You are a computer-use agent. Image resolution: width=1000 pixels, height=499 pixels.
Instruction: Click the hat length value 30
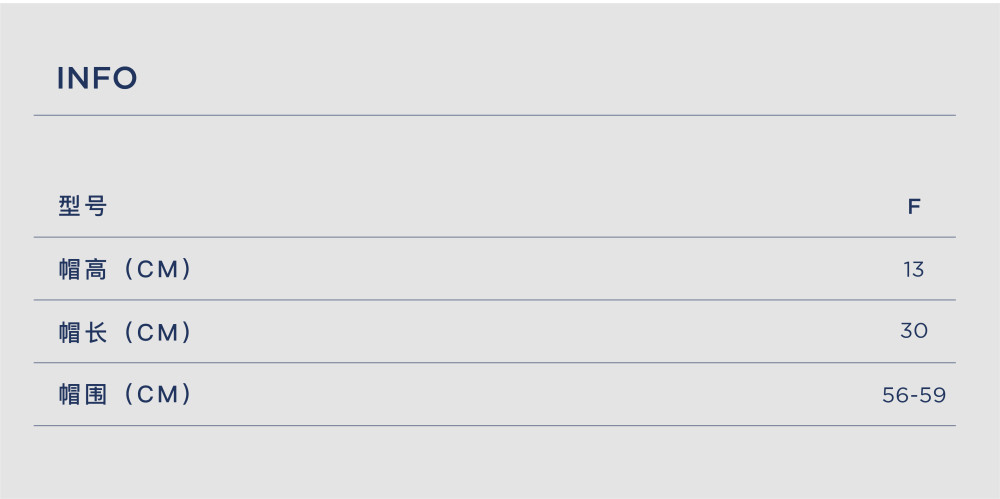(914, 331)
